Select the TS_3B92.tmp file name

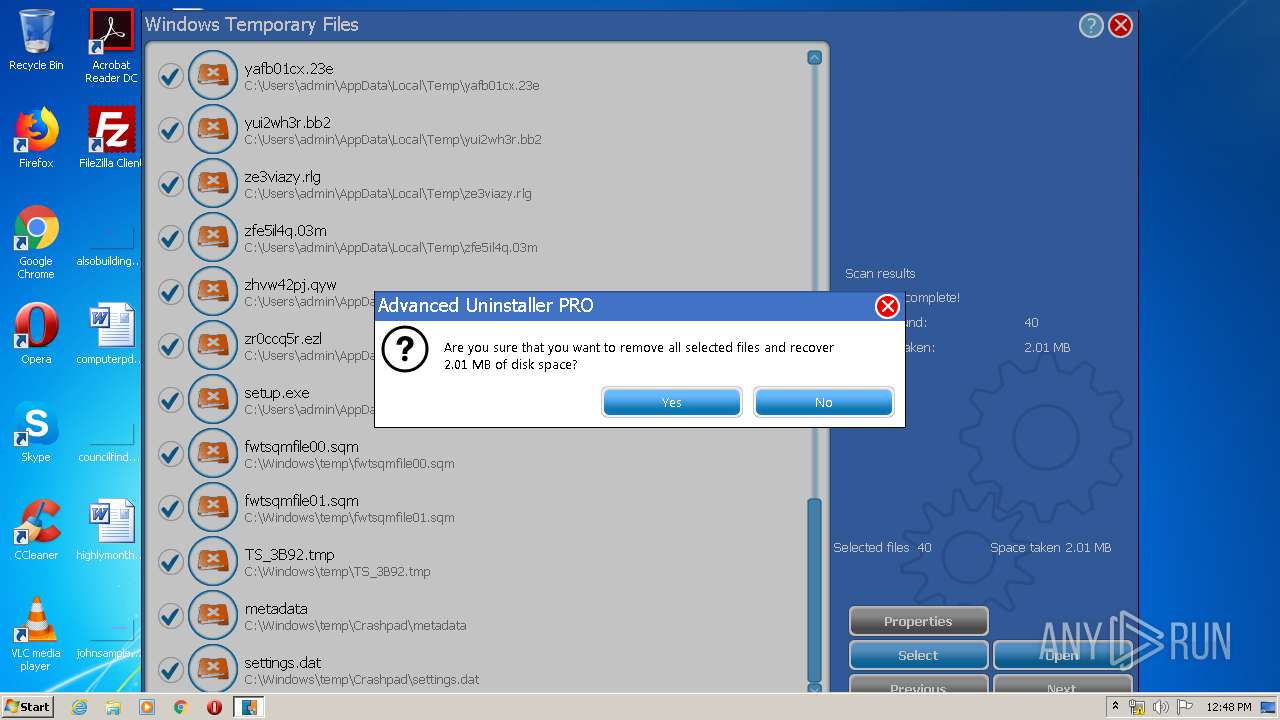[x=289, y=554]
